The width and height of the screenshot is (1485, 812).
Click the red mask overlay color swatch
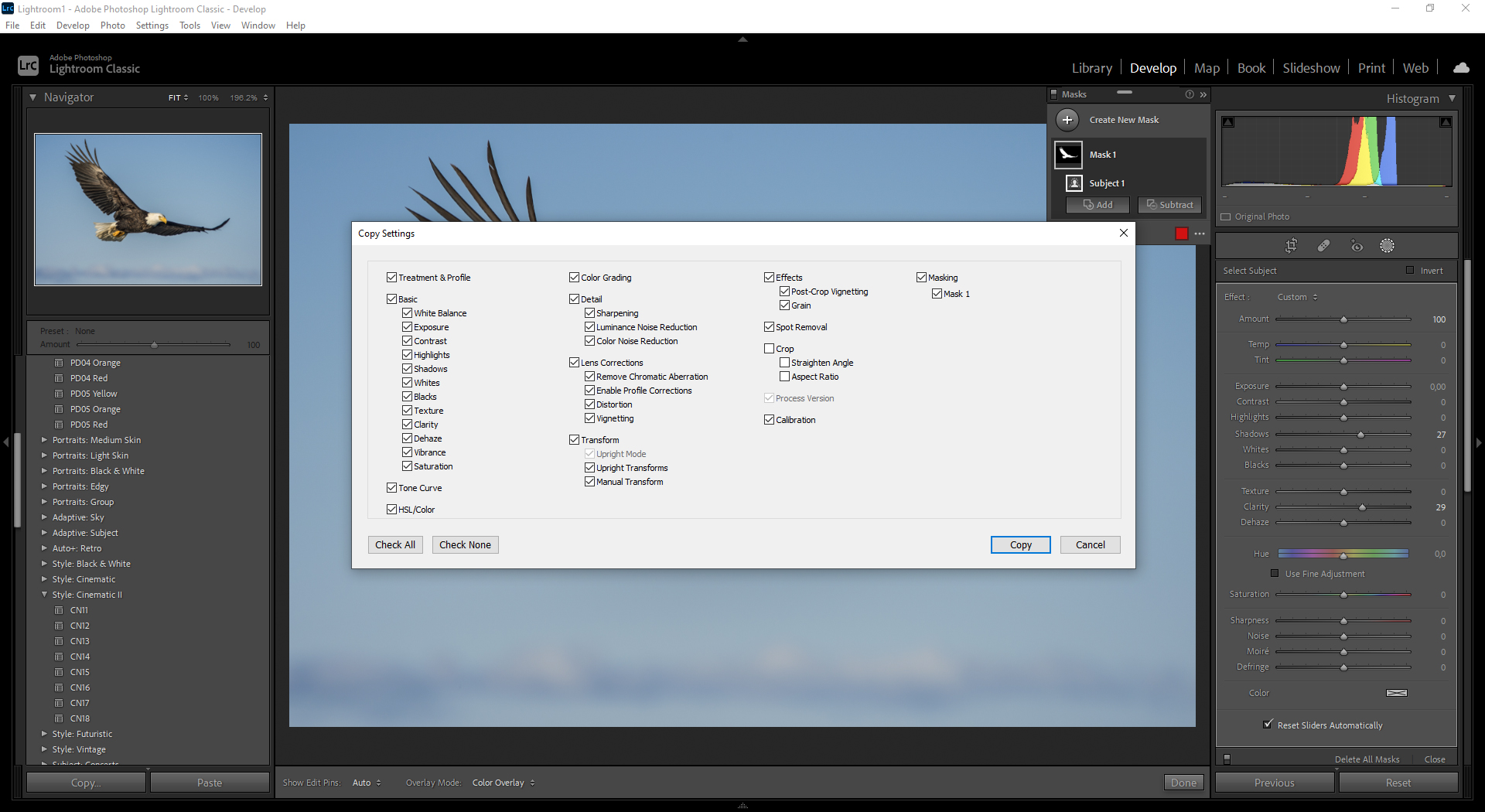tap(1181, 234)
